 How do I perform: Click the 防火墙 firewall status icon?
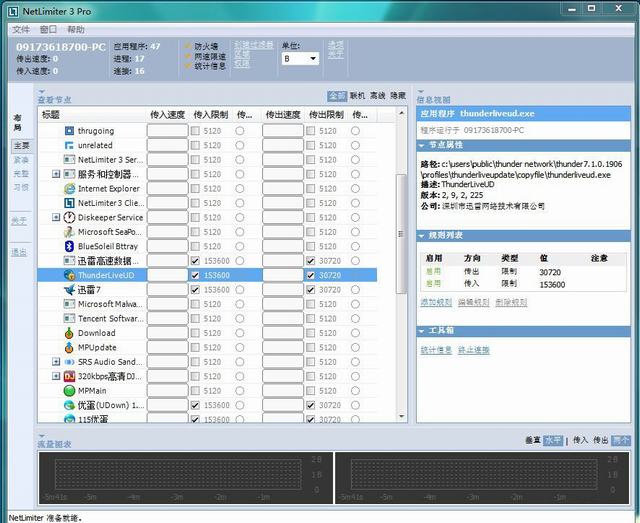188,46
